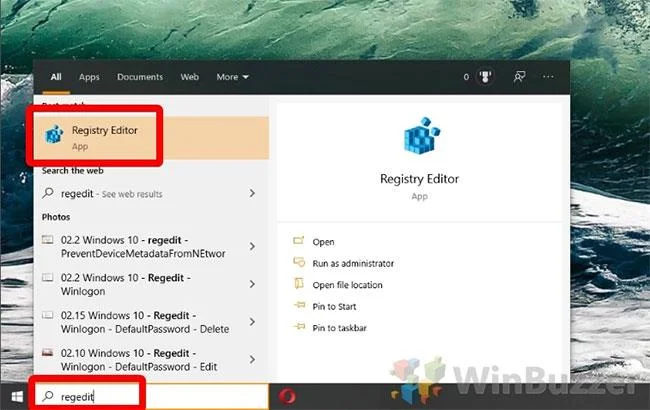Open the three-dot options menu
650x410 pixels.
(x=548, y=77)
